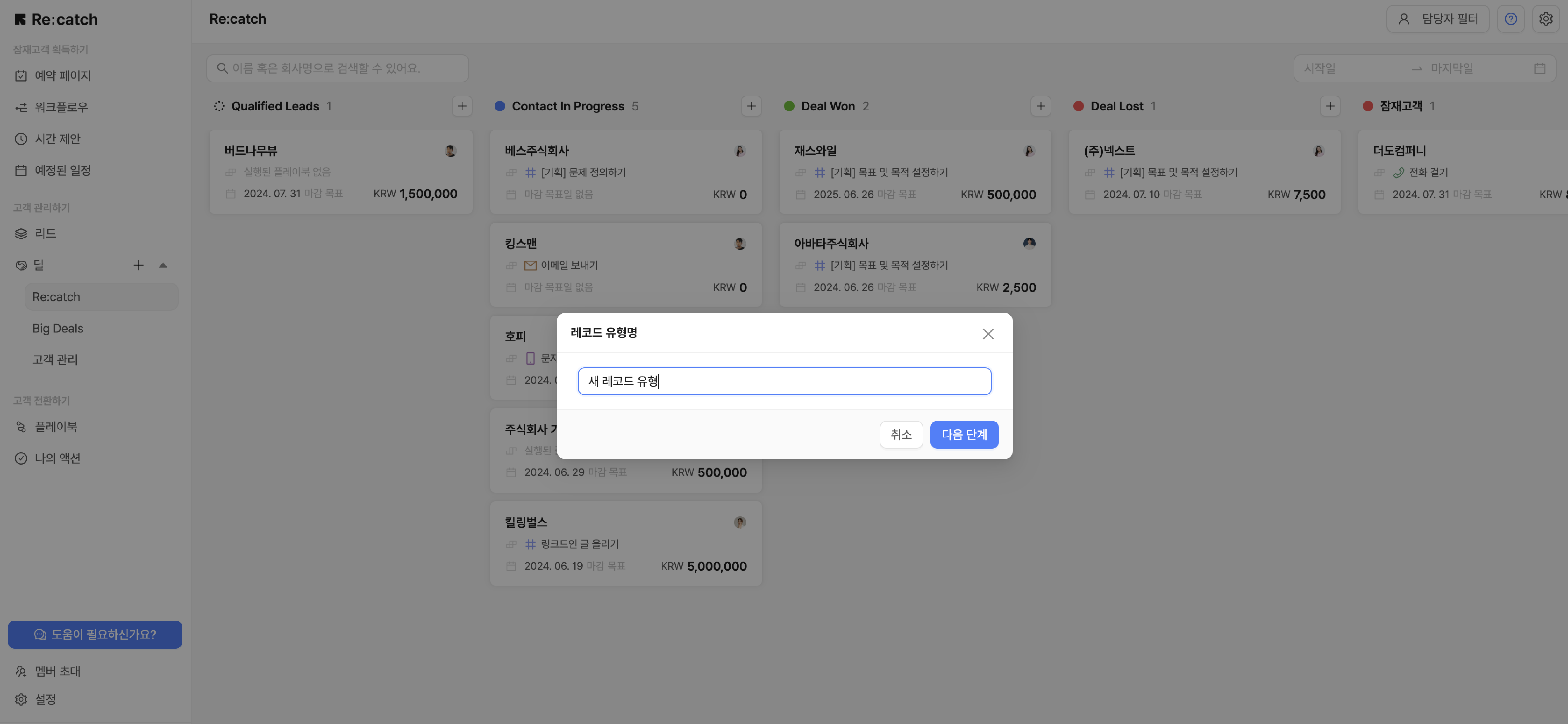This screenshot has width=1568, height=724.
Task: Click the Deal Lost red status dot
Action: tap(1078, 106)
